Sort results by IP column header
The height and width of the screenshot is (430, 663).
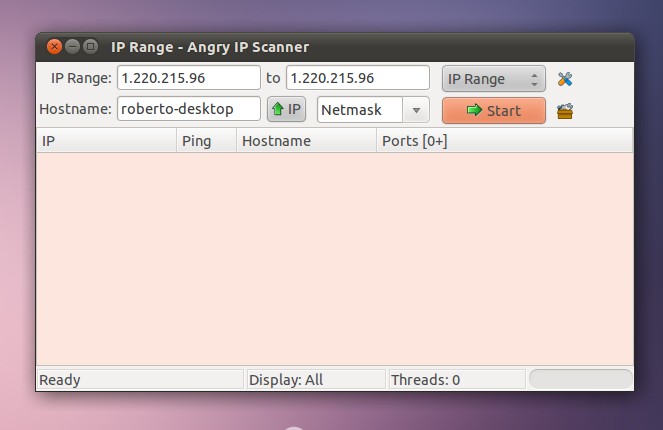[x=107, y=141]
